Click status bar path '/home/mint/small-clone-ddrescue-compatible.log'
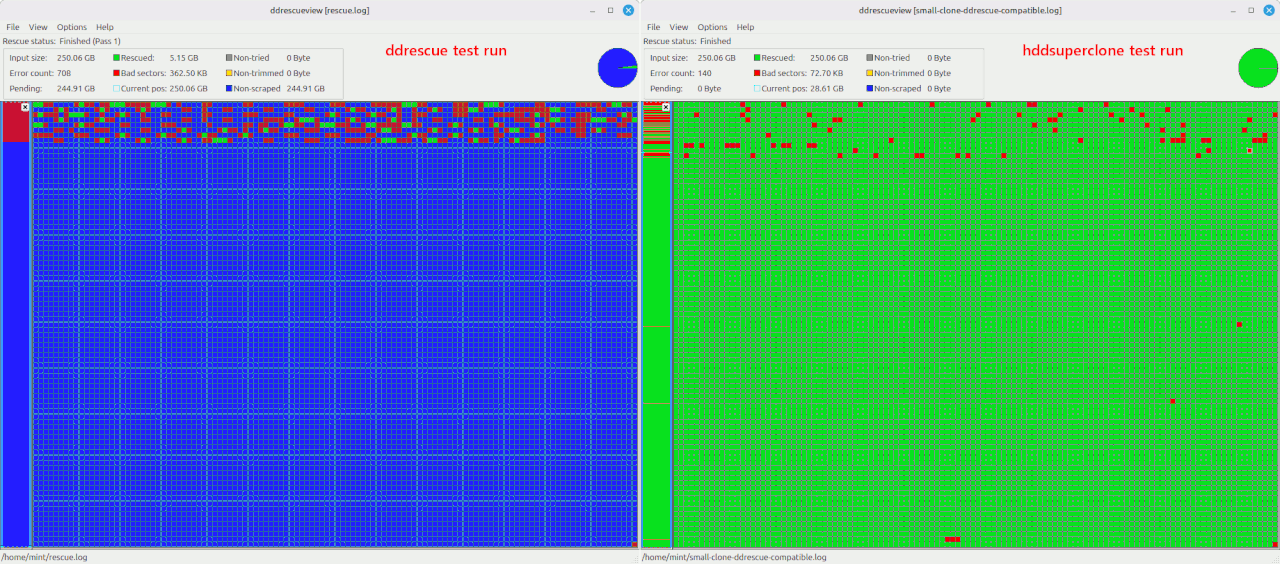Viewport: 1280px width, 564px height. pos(734,557)
